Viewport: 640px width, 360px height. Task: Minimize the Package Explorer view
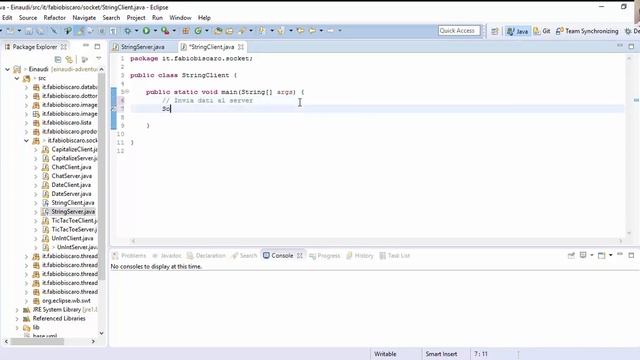click(86, 46)
